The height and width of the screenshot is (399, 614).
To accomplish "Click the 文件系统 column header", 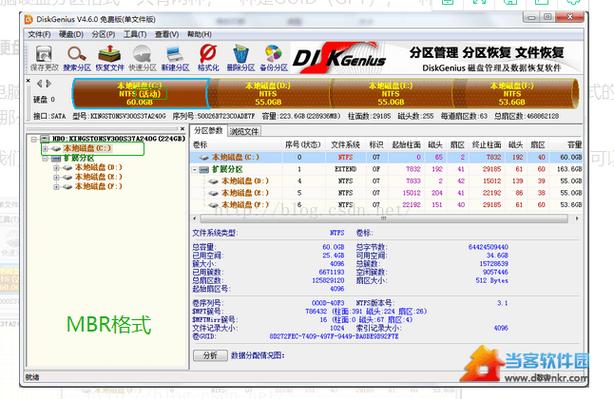I will pyautogui.click(x=345, y=145).
